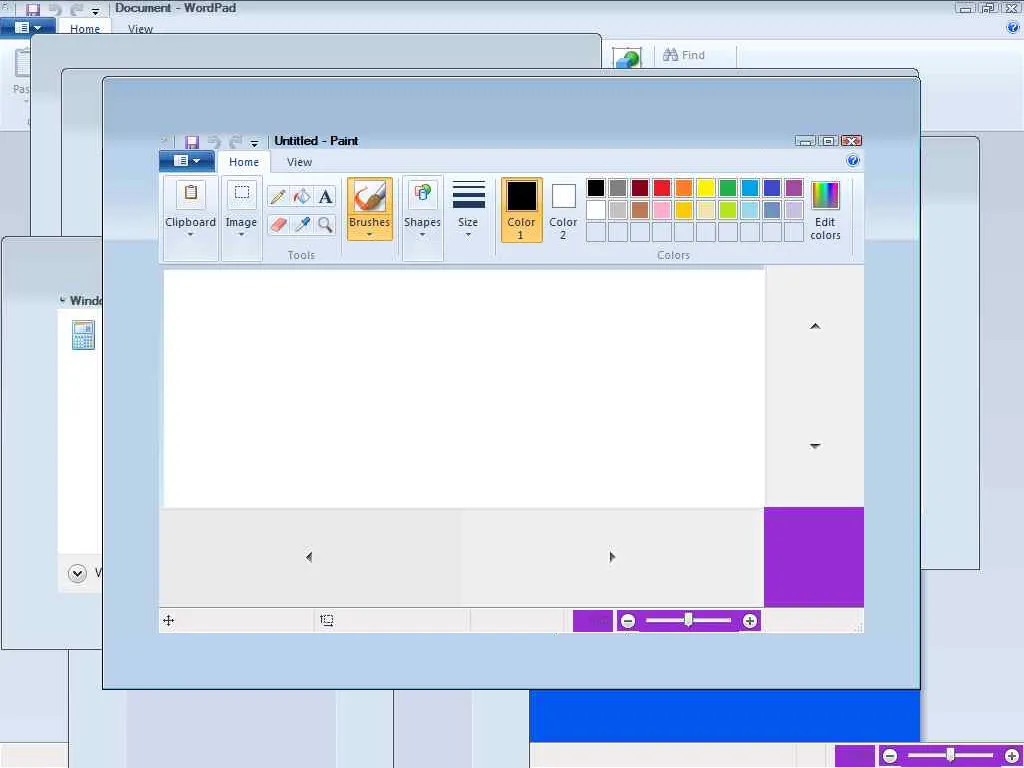Click the up arrow of Paint's vertical scrollbar
The width and height of the screenshot is (1024, 768).
coord(815,326)
